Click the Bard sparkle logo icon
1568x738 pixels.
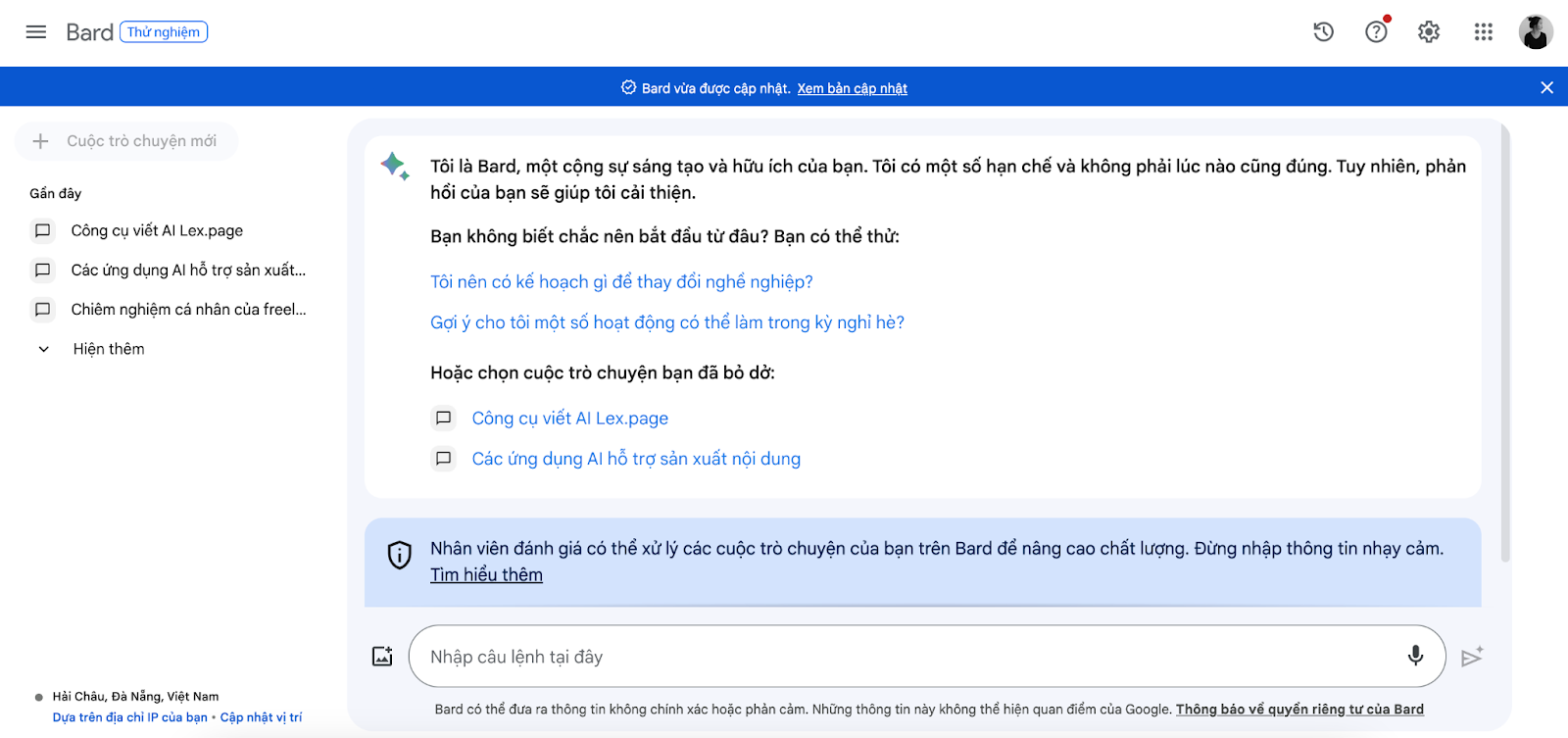click(x=395, y=166)
